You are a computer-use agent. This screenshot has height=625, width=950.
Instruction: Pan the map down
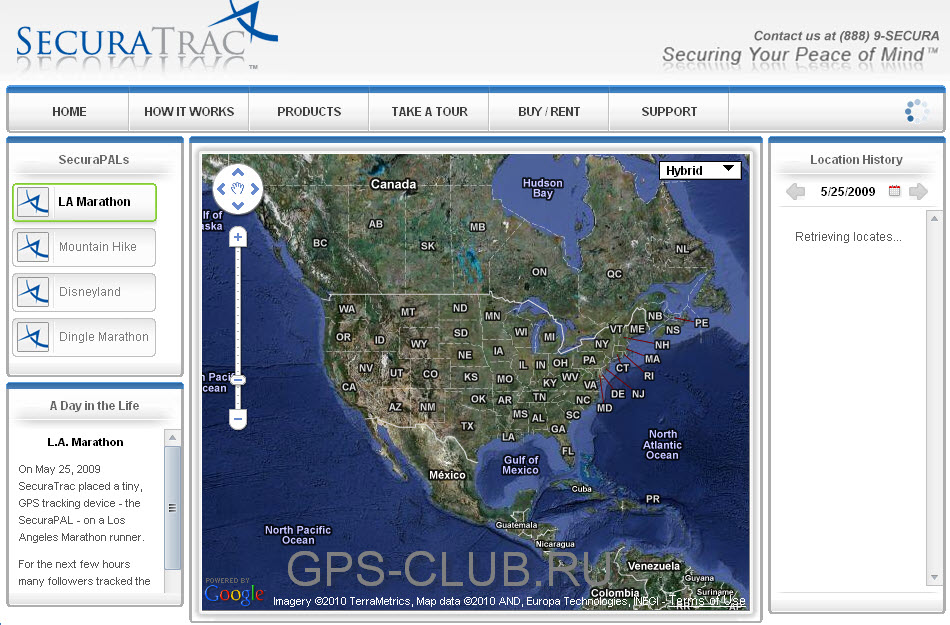tap(238, 205)
